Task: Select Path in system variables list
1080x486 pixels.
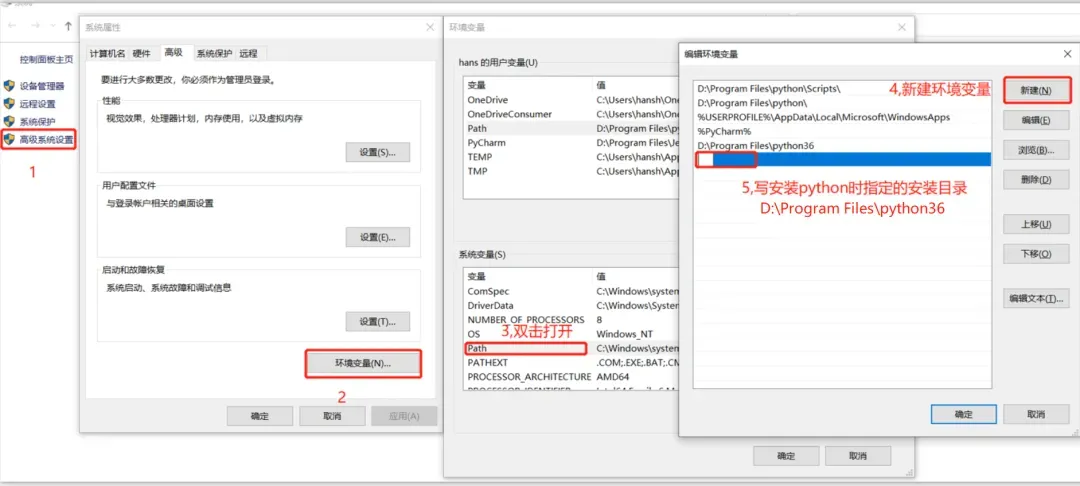Action: pyautogui.click(x=571, y=348)
